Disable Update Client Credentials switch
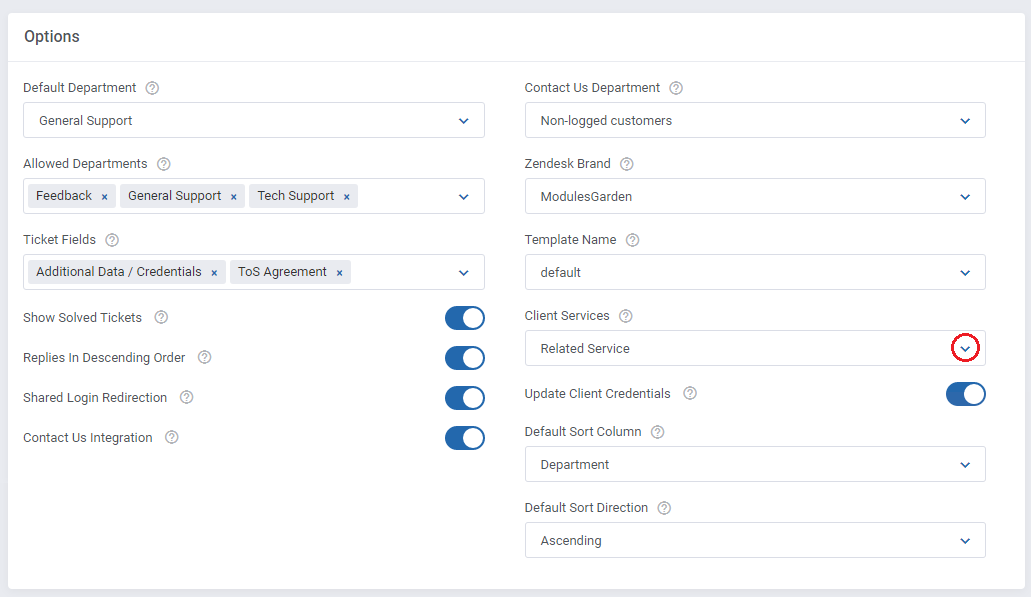This screenshot has height=597, width=1031. [966, 394]
